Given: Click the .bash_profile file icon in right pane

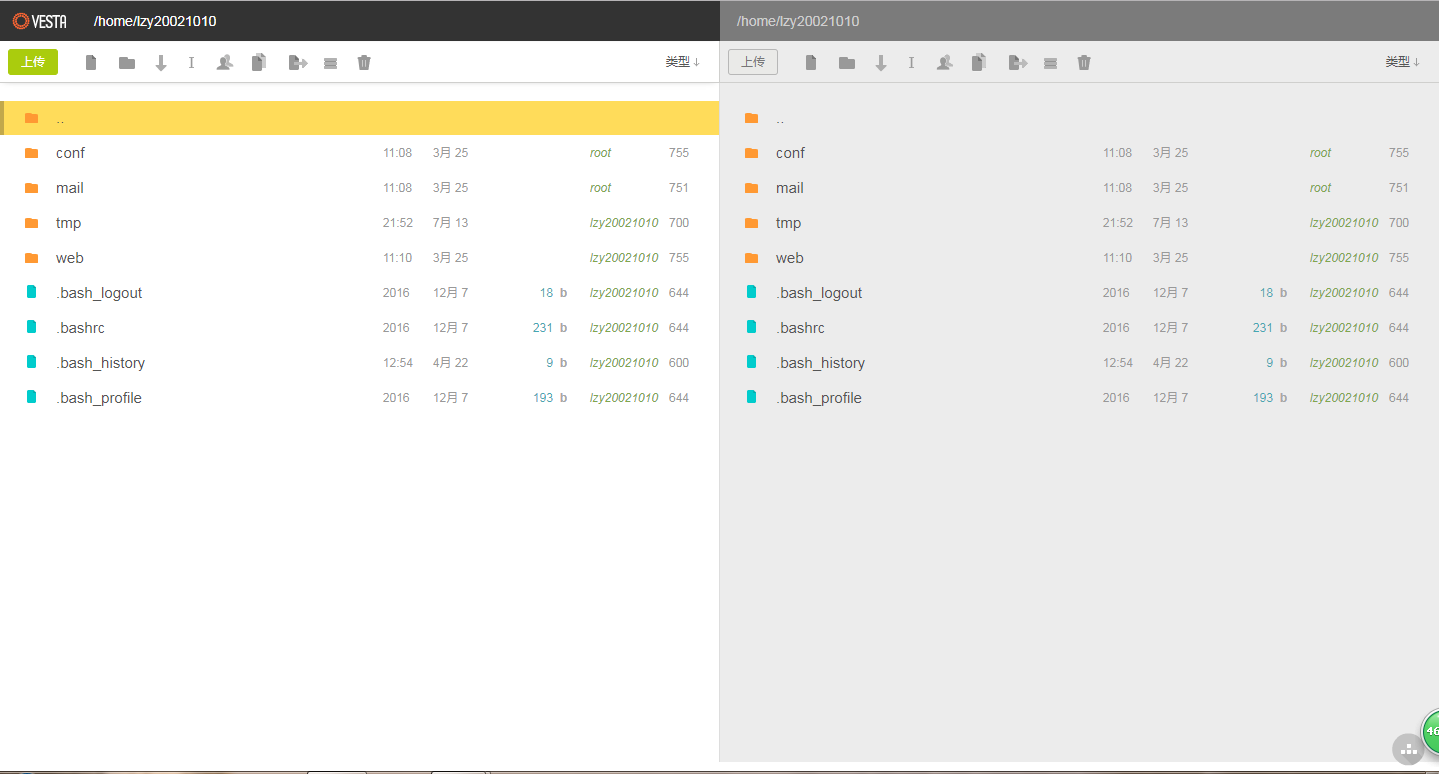Looking at the screenshot, I should click(752, 397).
